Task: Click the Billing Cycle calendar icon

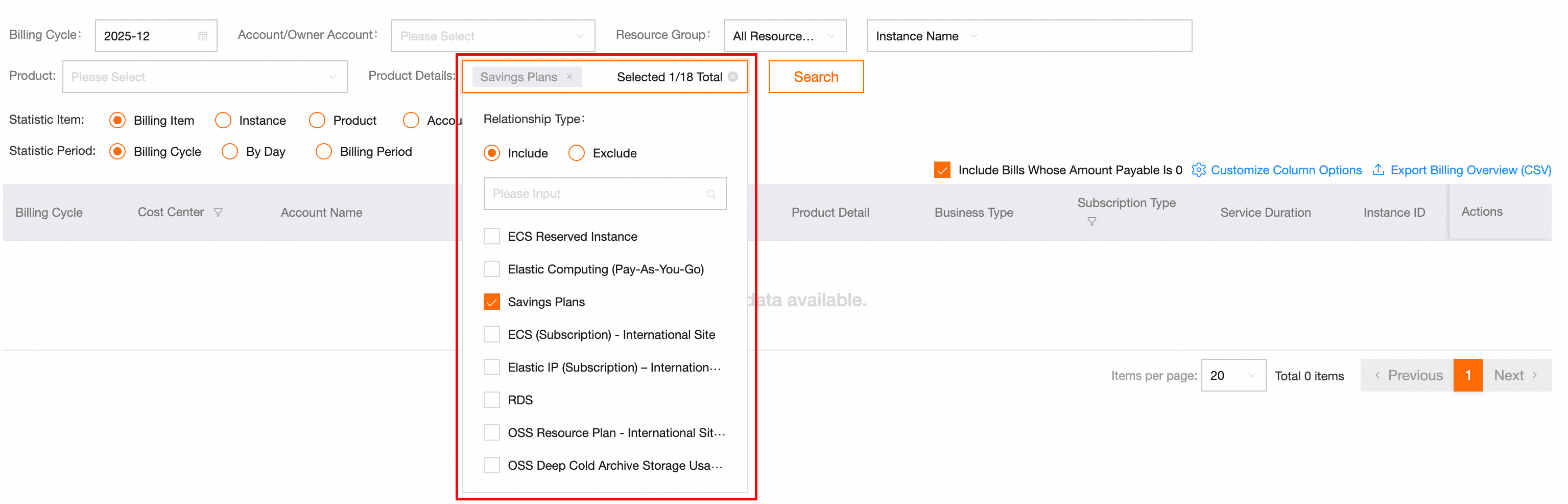Action: (x=202, y=36)
